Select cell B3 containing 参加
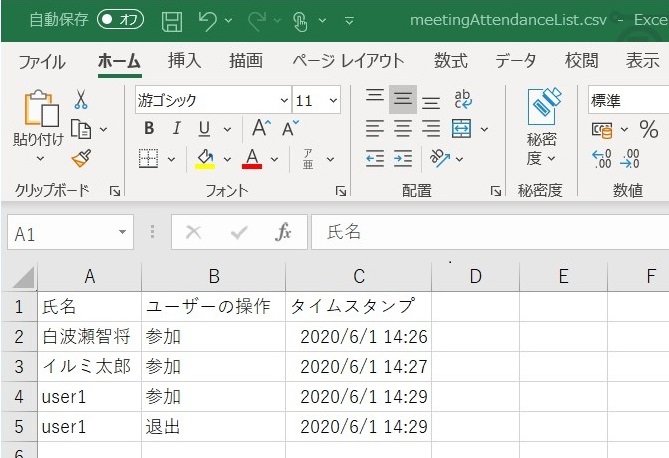This screenshot has height=458, width=669. click(x=213, y=366)
